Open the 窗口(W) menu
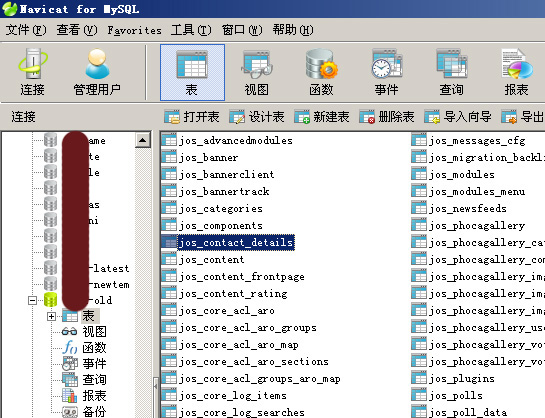 click(x=242, y=30)
